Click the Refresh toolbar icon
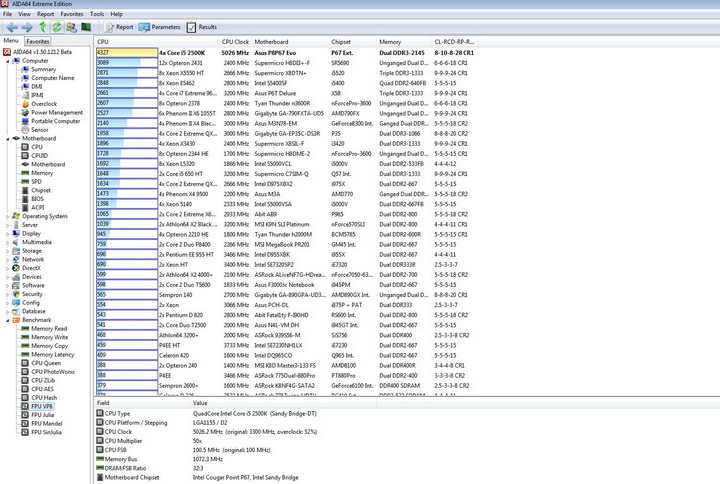Viewport: 720px width, 484px height. (56, 27)
